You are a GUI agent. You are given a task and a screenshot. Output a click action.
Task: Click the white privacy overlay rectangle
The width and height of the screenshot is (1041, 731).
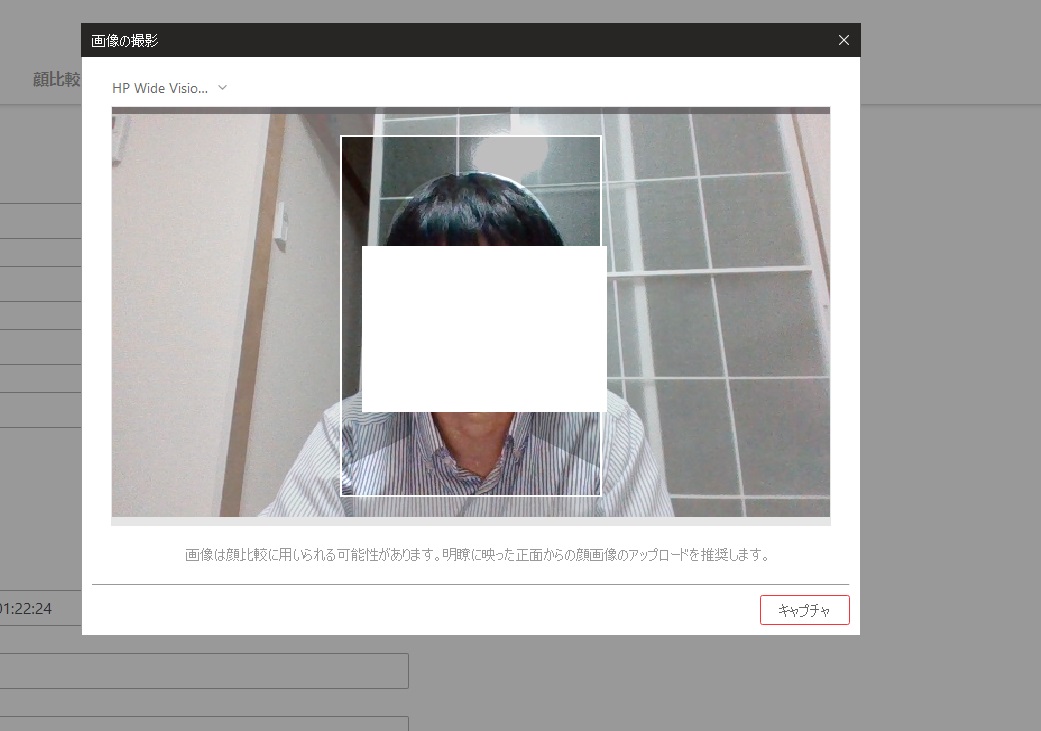pyautogui.click(x=484, y=328)
